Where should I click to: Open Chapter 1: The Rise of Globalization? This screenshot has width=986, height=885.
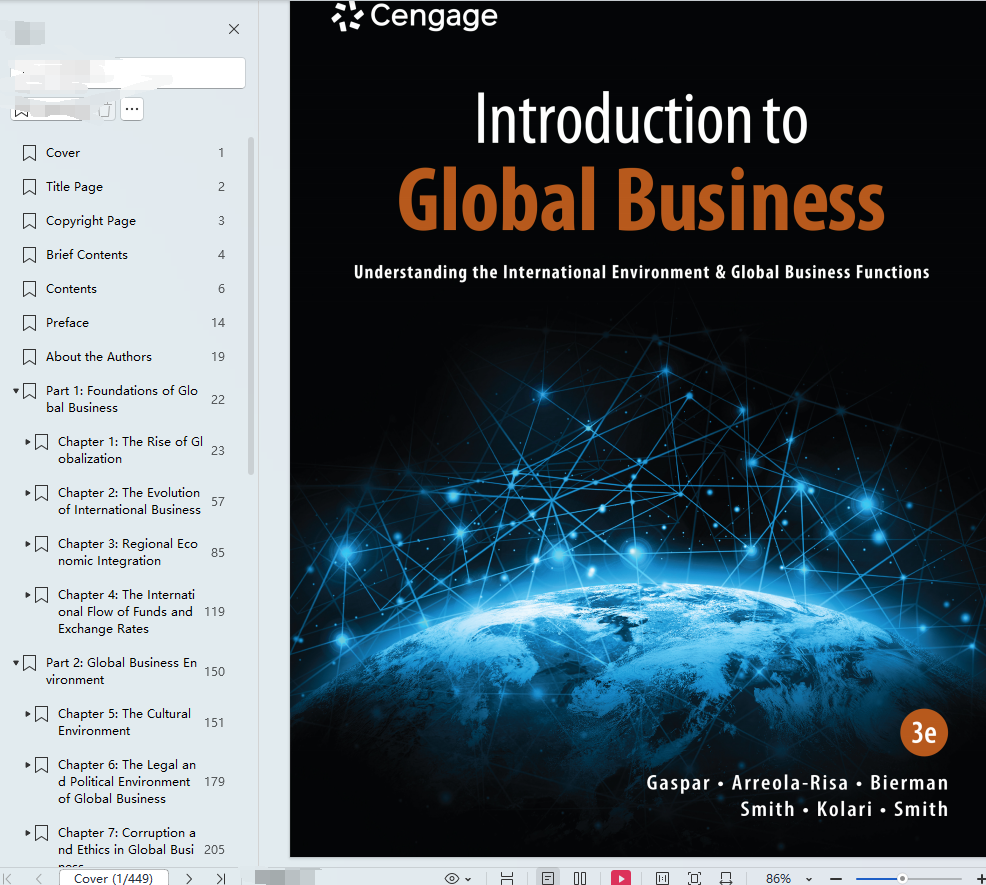click(131, 450)
